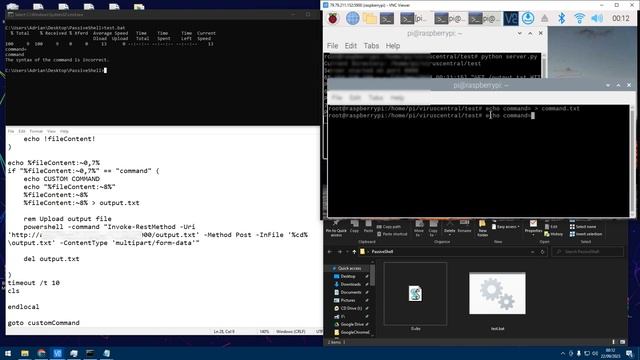Go back in Explorer navigation
Screen dimensions: 640x360
(x=330, y=252)
